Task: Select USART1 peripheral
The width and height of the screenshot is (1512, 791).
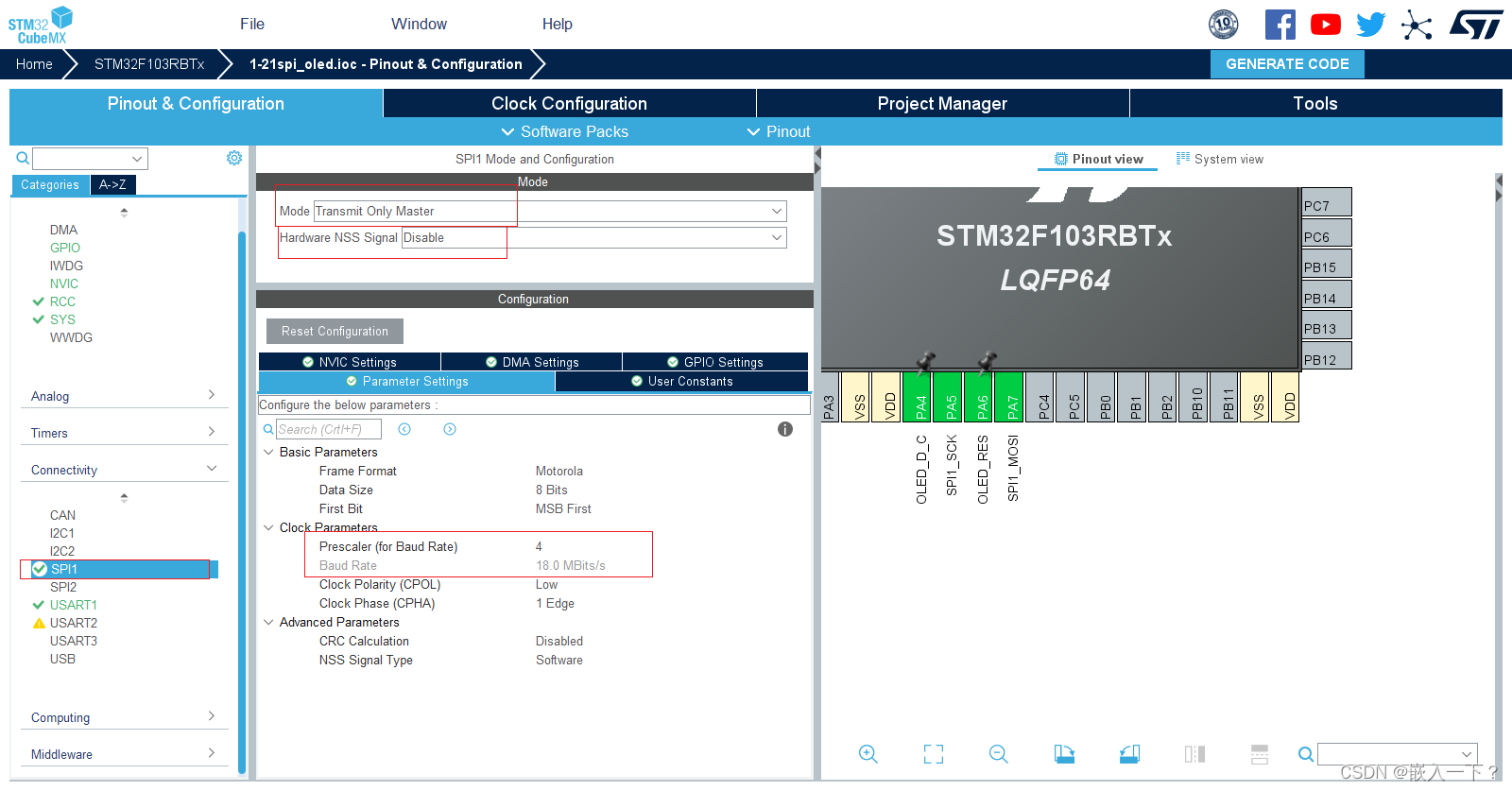Action: pos(74,605)
